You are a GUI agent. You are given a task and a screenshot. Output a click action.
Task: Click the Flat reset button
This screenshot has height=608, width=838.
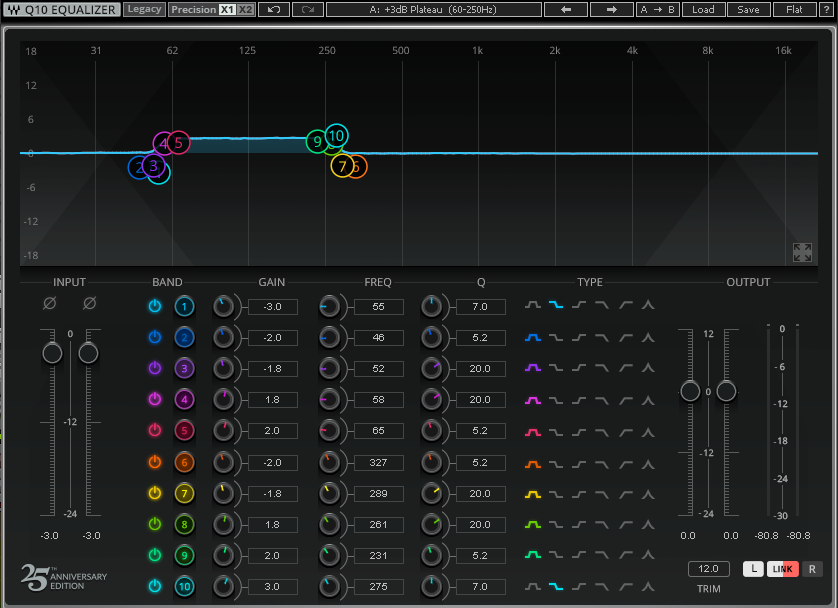point(794,10)
